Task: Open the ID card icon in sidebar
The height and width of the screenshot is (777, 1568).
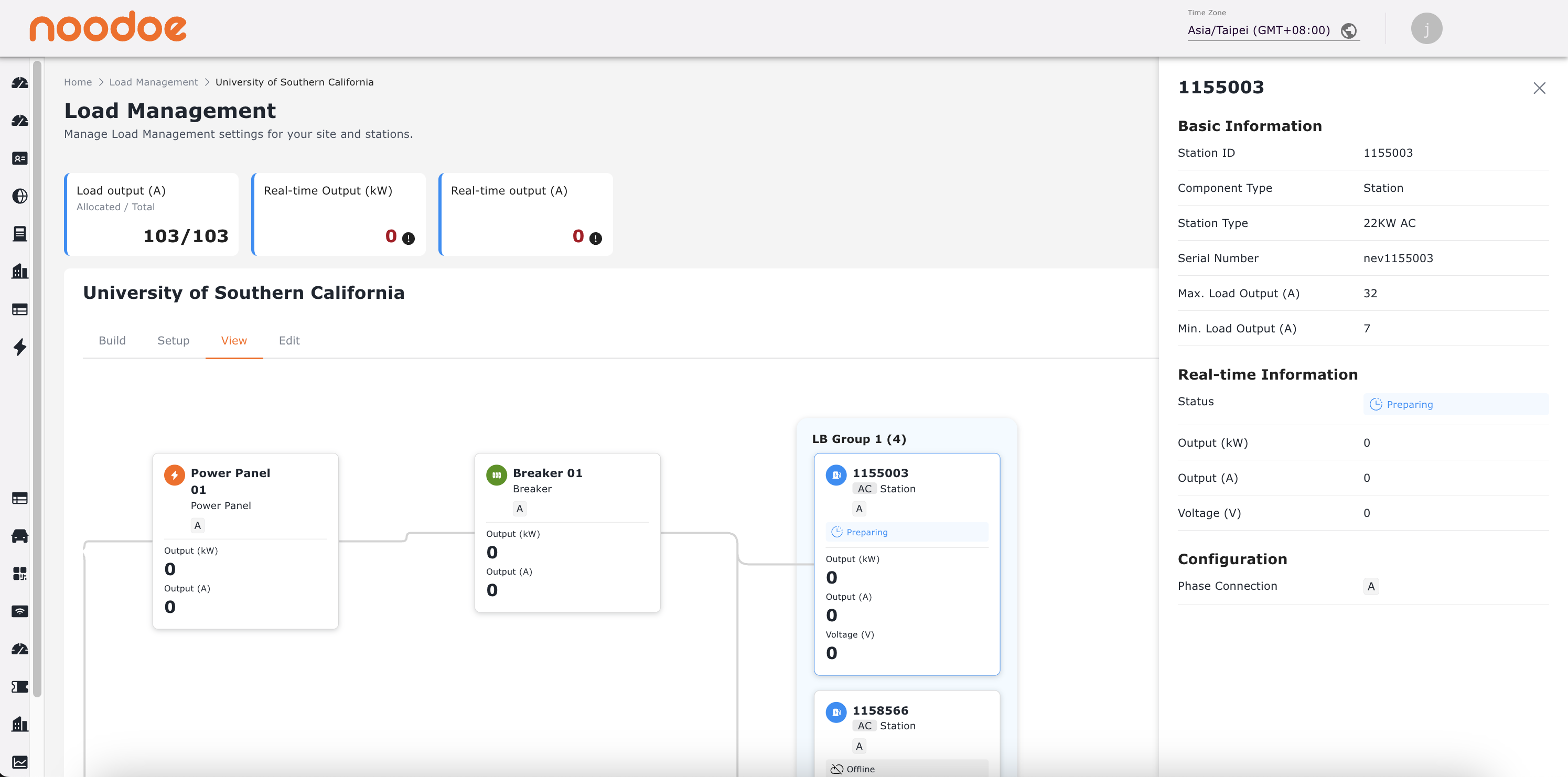Action: point(19,158)
